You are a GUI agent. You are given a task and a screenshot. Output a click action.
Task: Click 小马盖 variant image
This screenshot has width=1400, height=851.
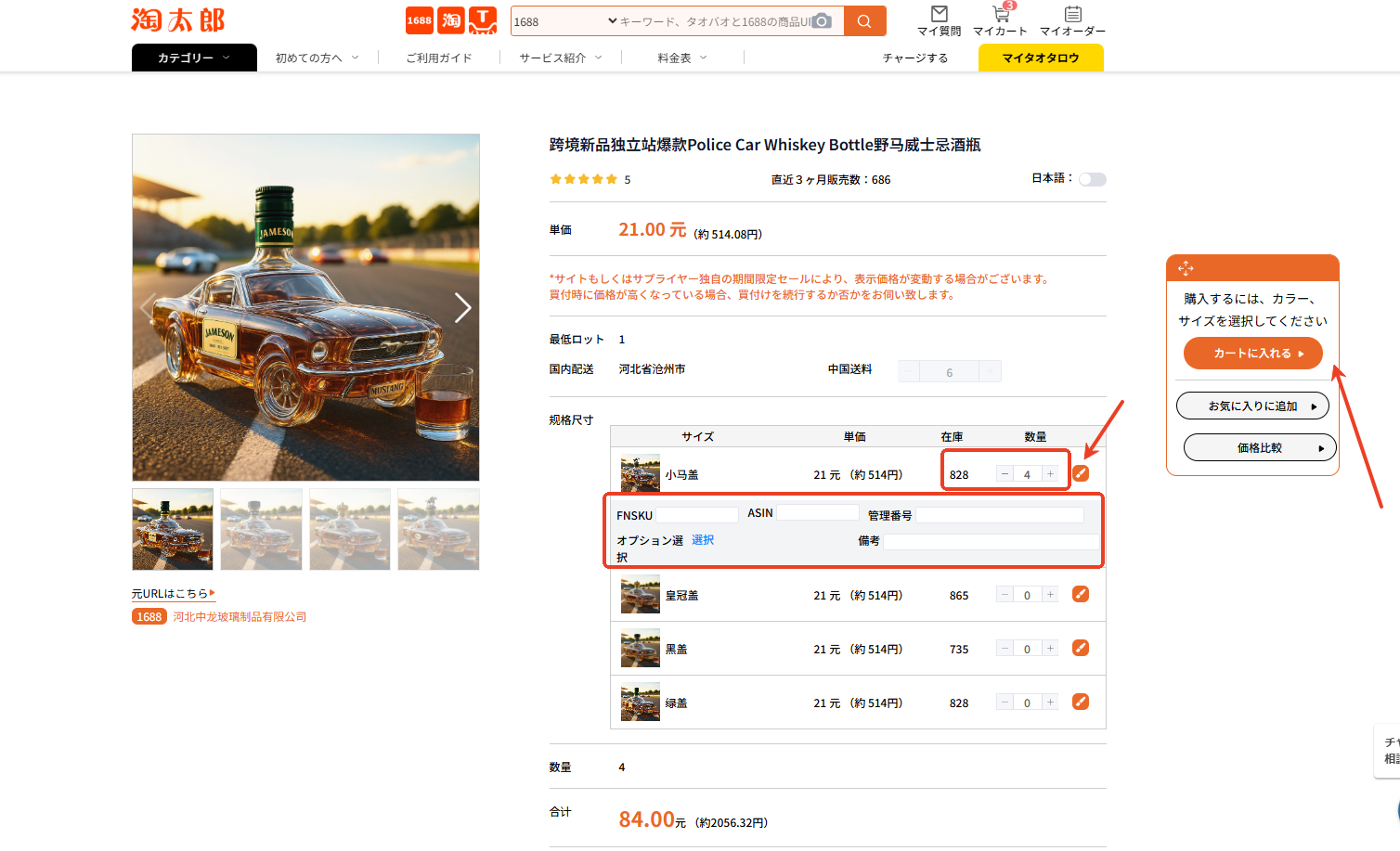[x=641, y=473]
